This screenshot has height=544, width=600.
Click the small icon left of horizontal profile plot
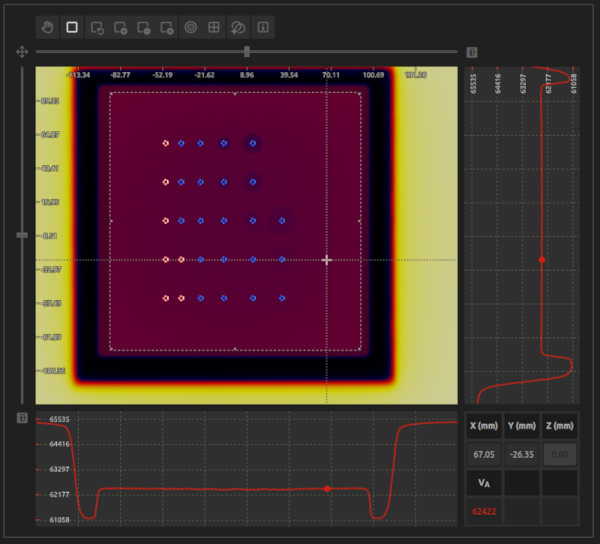22,418
